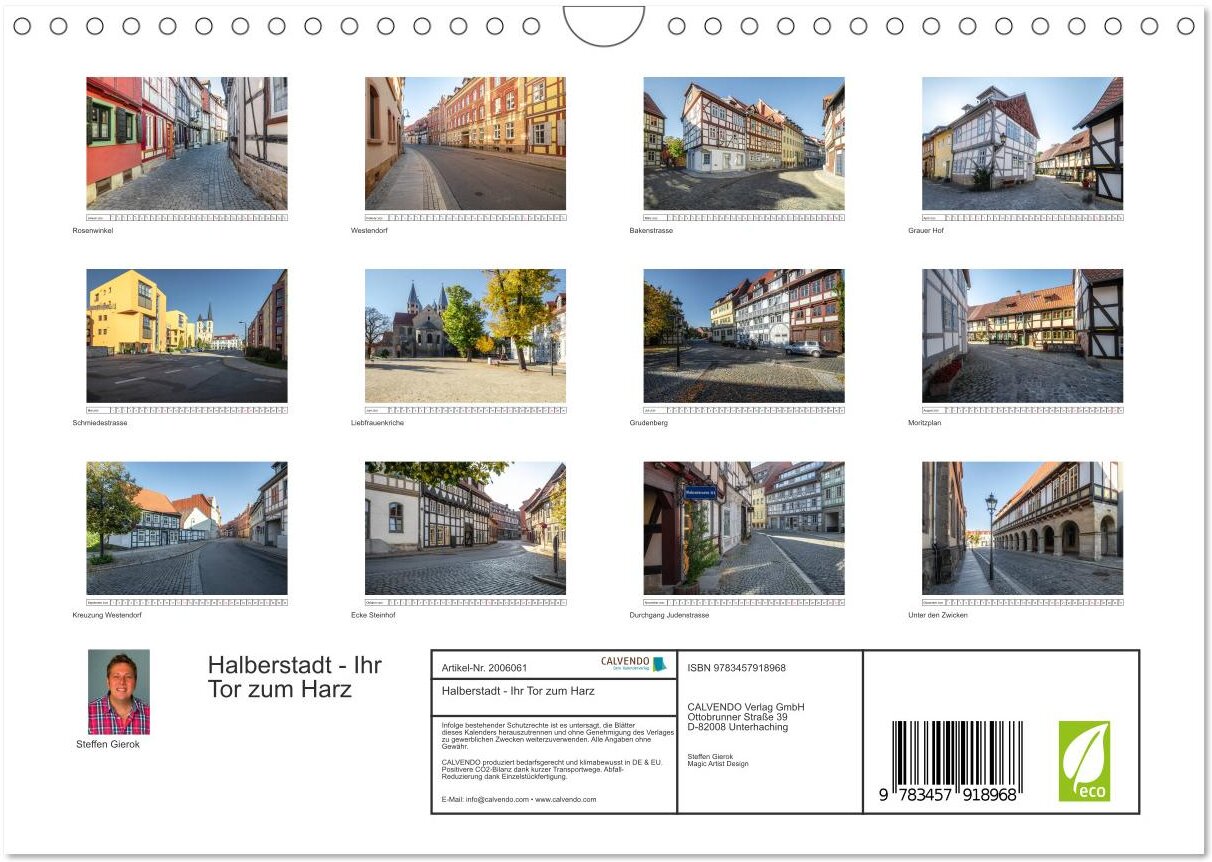
Task: Click the 'Ottobrunner Straße 39' address line
Action: pos(737,717)
